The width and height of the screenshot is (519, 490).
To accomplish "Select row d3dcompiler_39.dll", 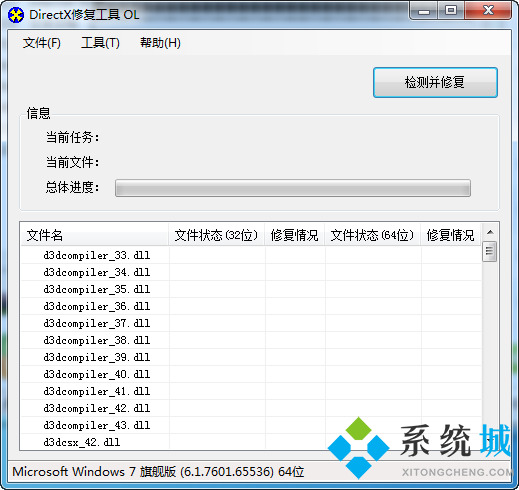I will pyautogui.click(x=251, y=357).
